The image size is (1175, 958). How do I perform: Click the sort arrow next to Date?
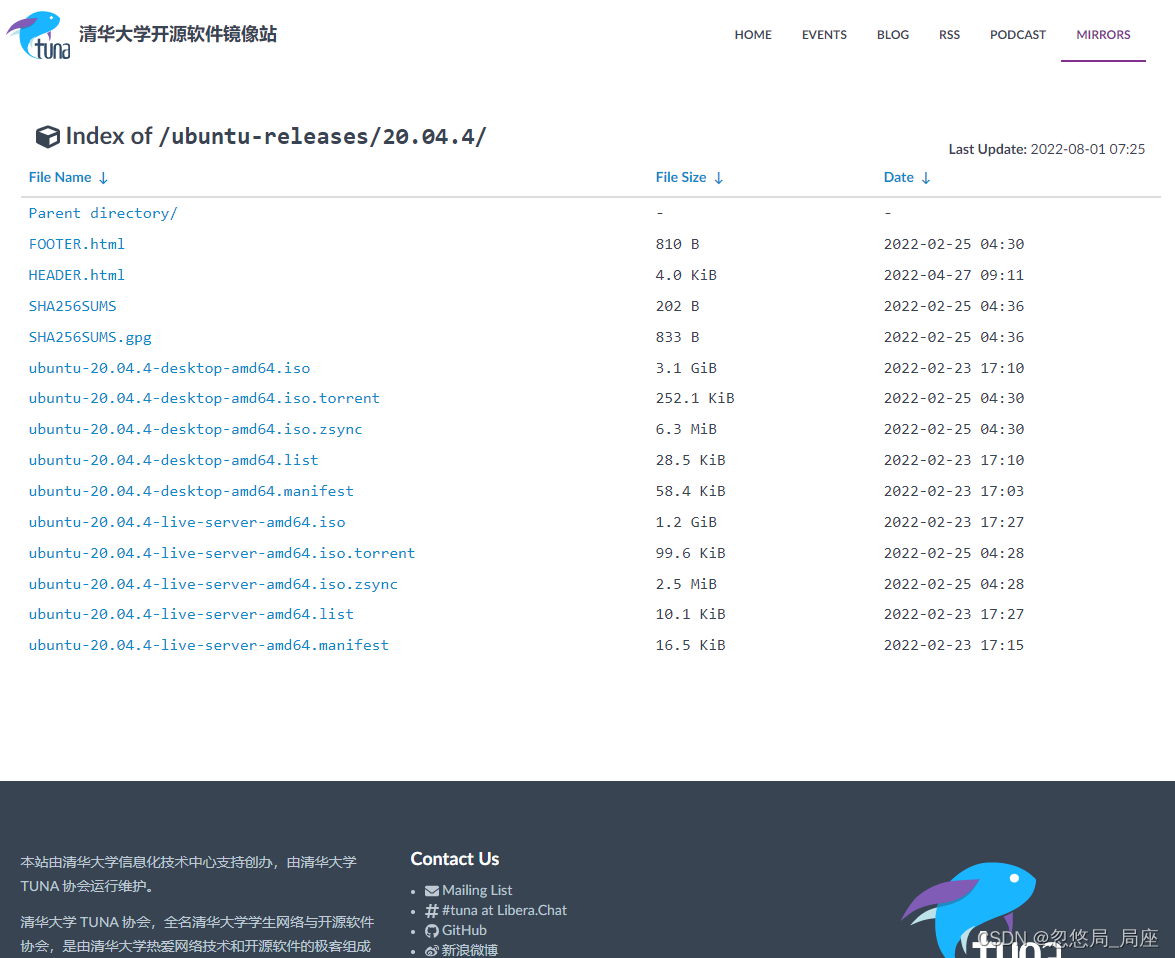[x=926, y=178]
